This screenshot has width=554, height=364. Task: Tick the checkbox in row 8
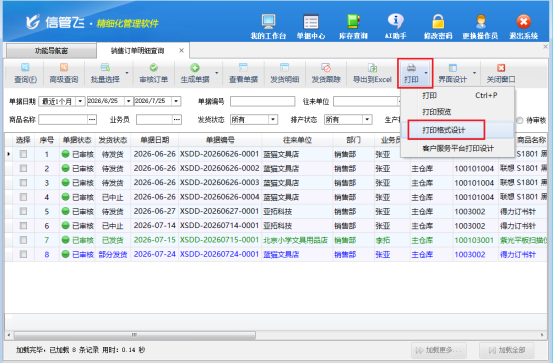[23, 254]
